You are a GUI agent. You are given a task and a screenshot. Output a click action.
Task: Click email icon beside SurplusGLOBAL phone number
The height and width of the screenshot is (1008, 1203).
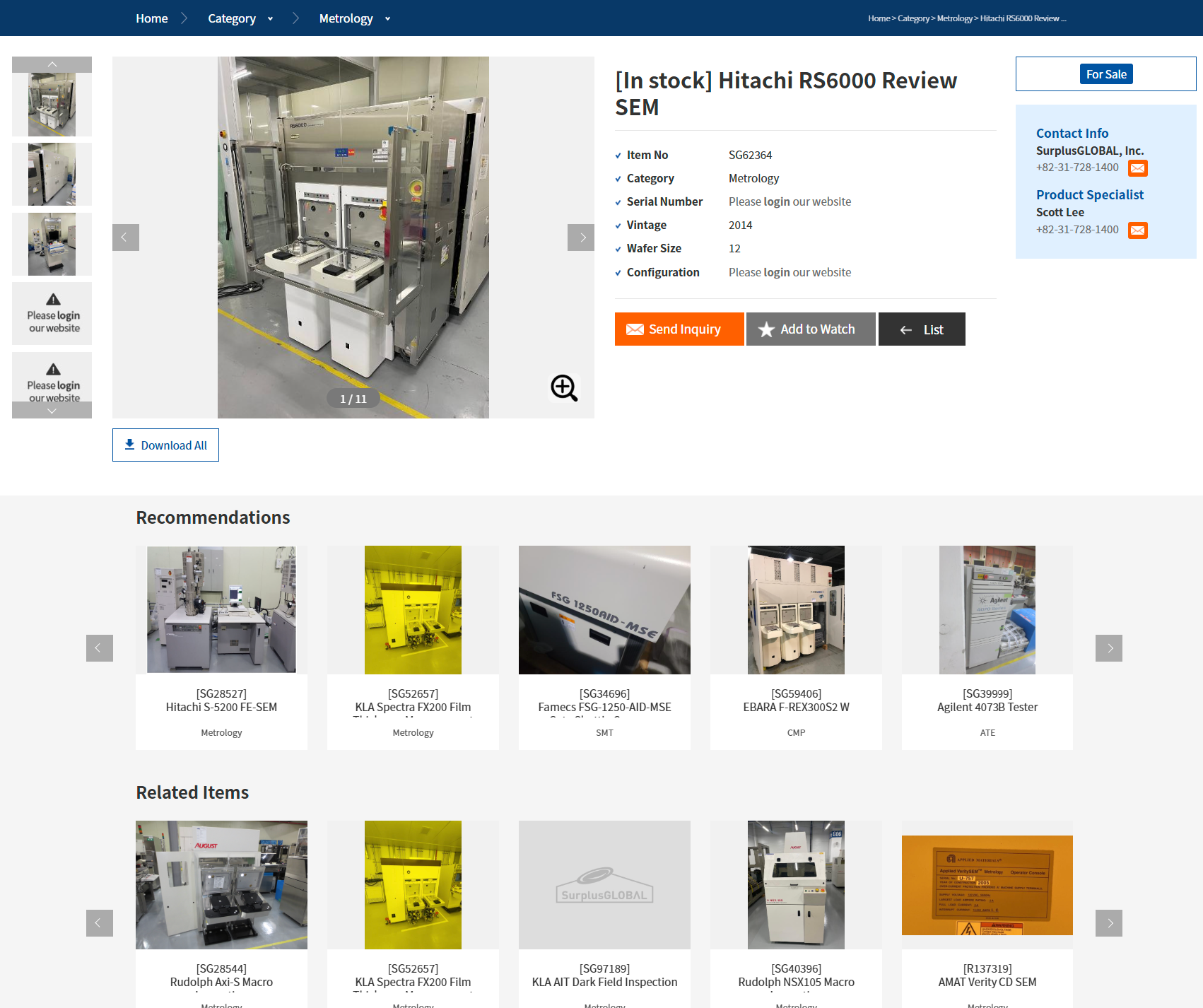pos(1137,168)
